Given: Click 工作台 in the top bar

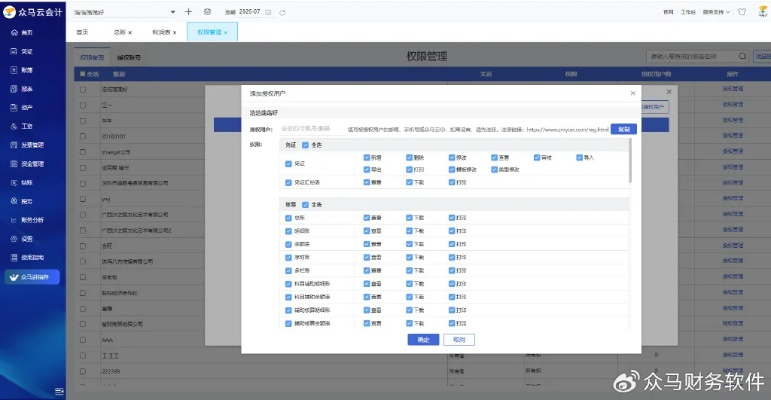Looking at the screenshot, I should pyautogui.click(x=688, y=12).
